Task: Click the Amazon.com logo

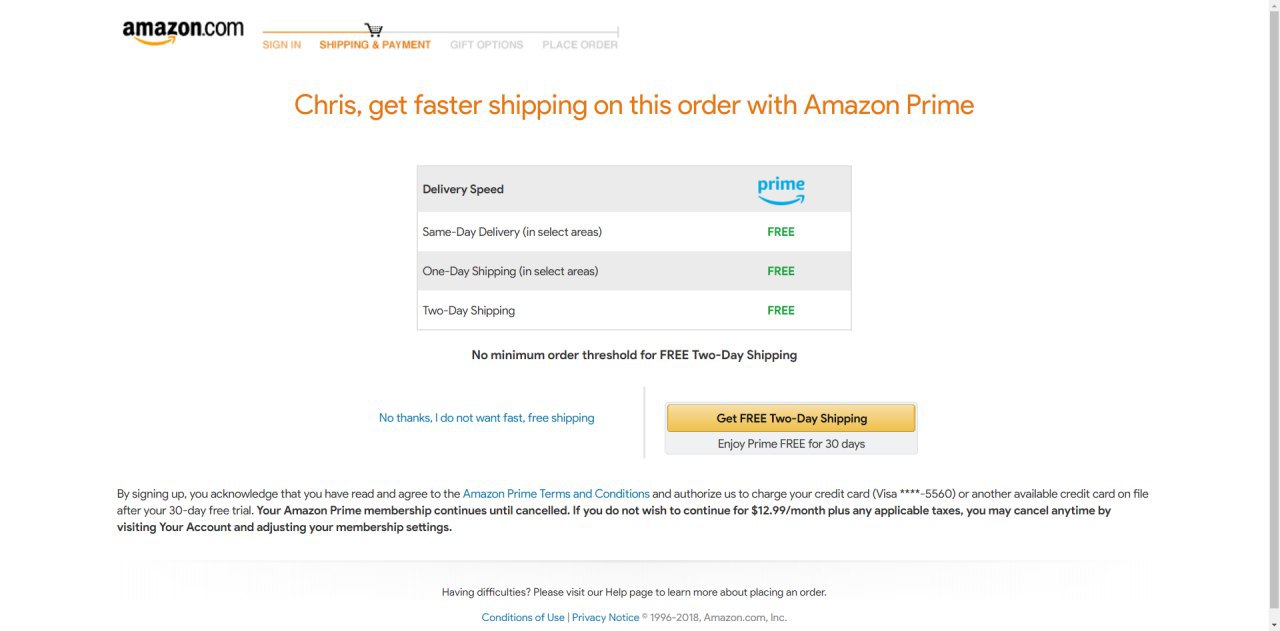Action: 183,32
